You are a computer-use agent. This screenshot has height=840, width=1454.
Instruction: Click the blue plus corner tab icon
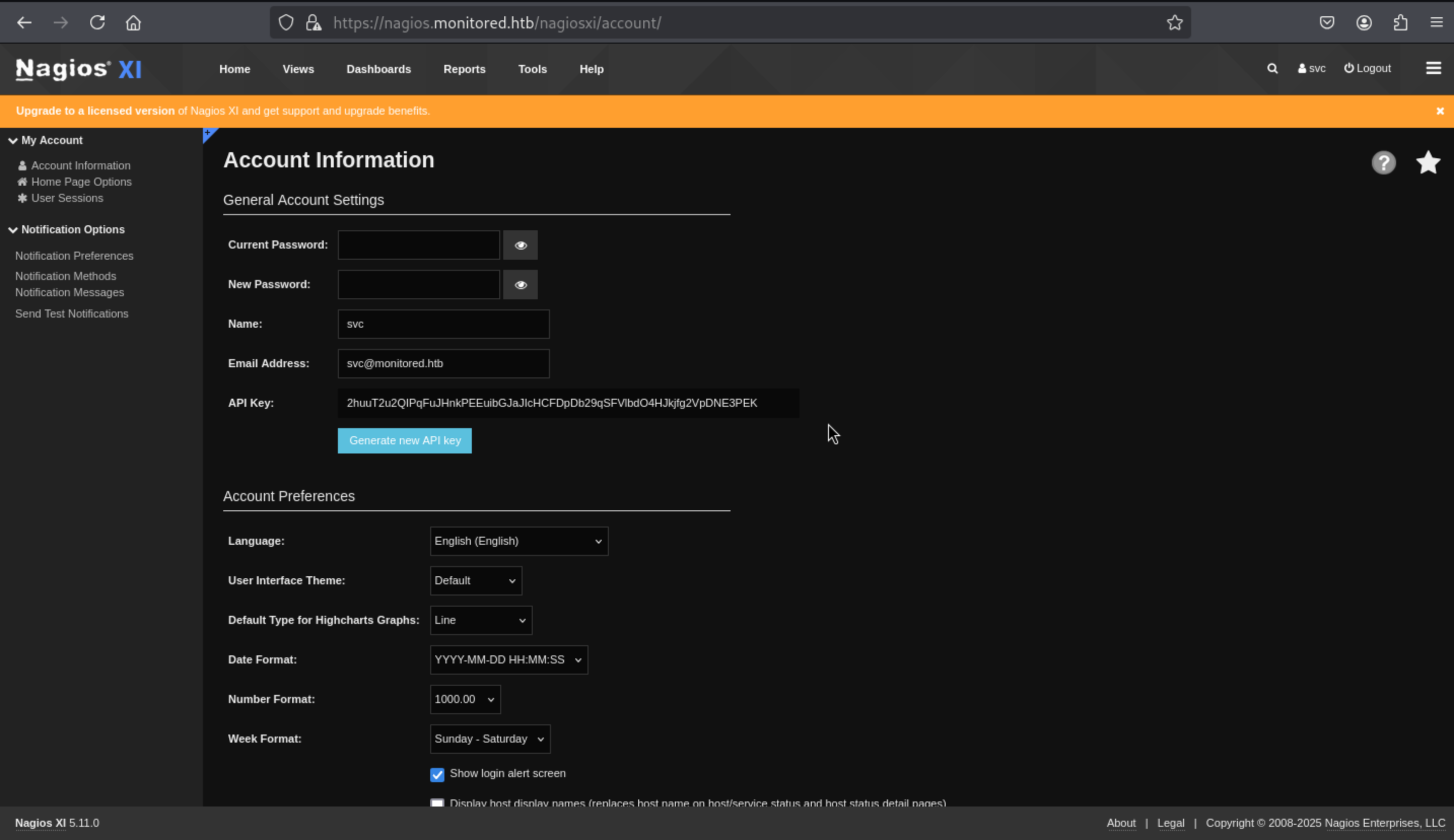(x=209, y=134)
